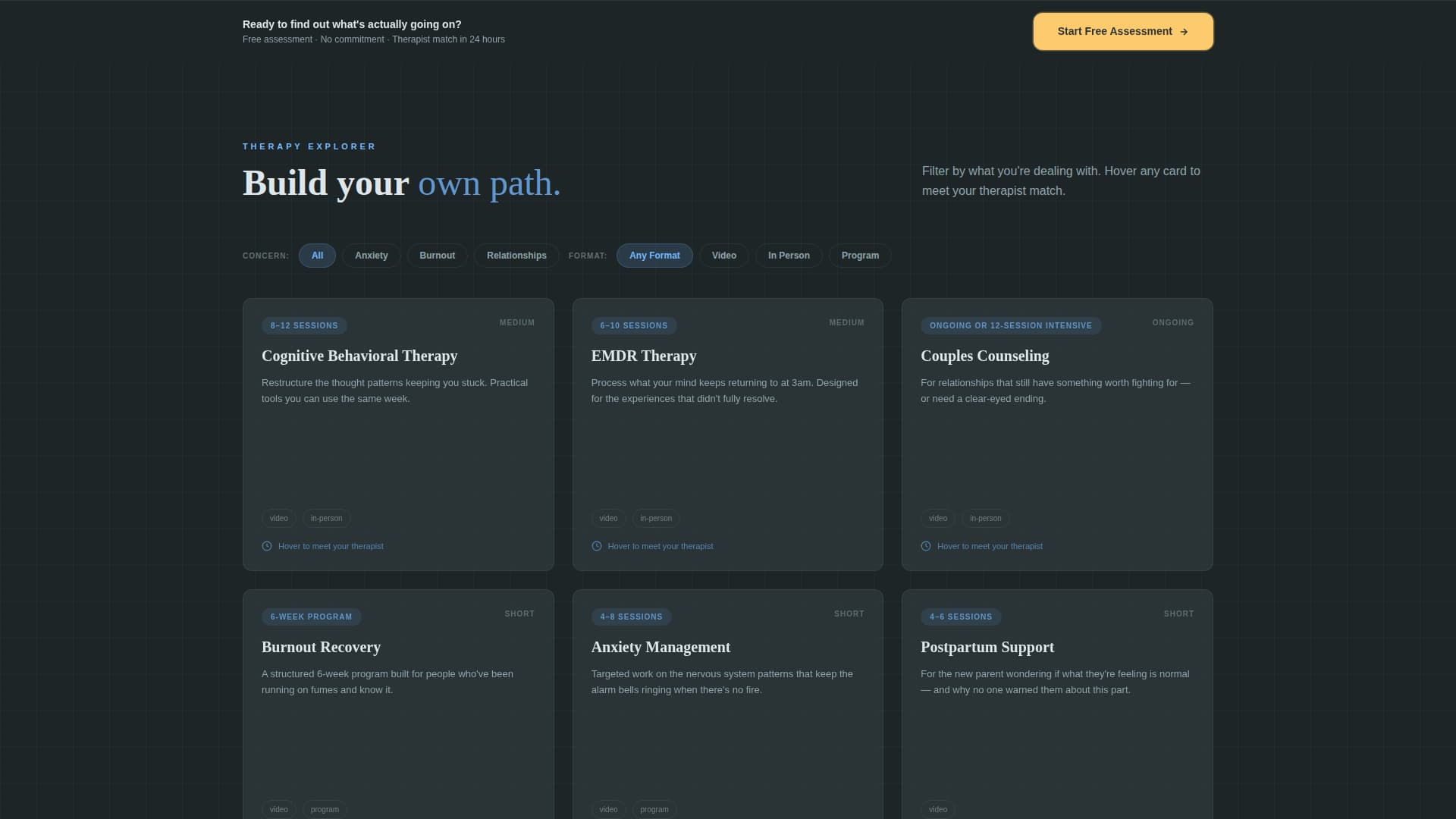Image resolution: width=1456 pixels, height=819 pixels.
Task: Select the Program format filter
Action: click(x=860, y=256)
